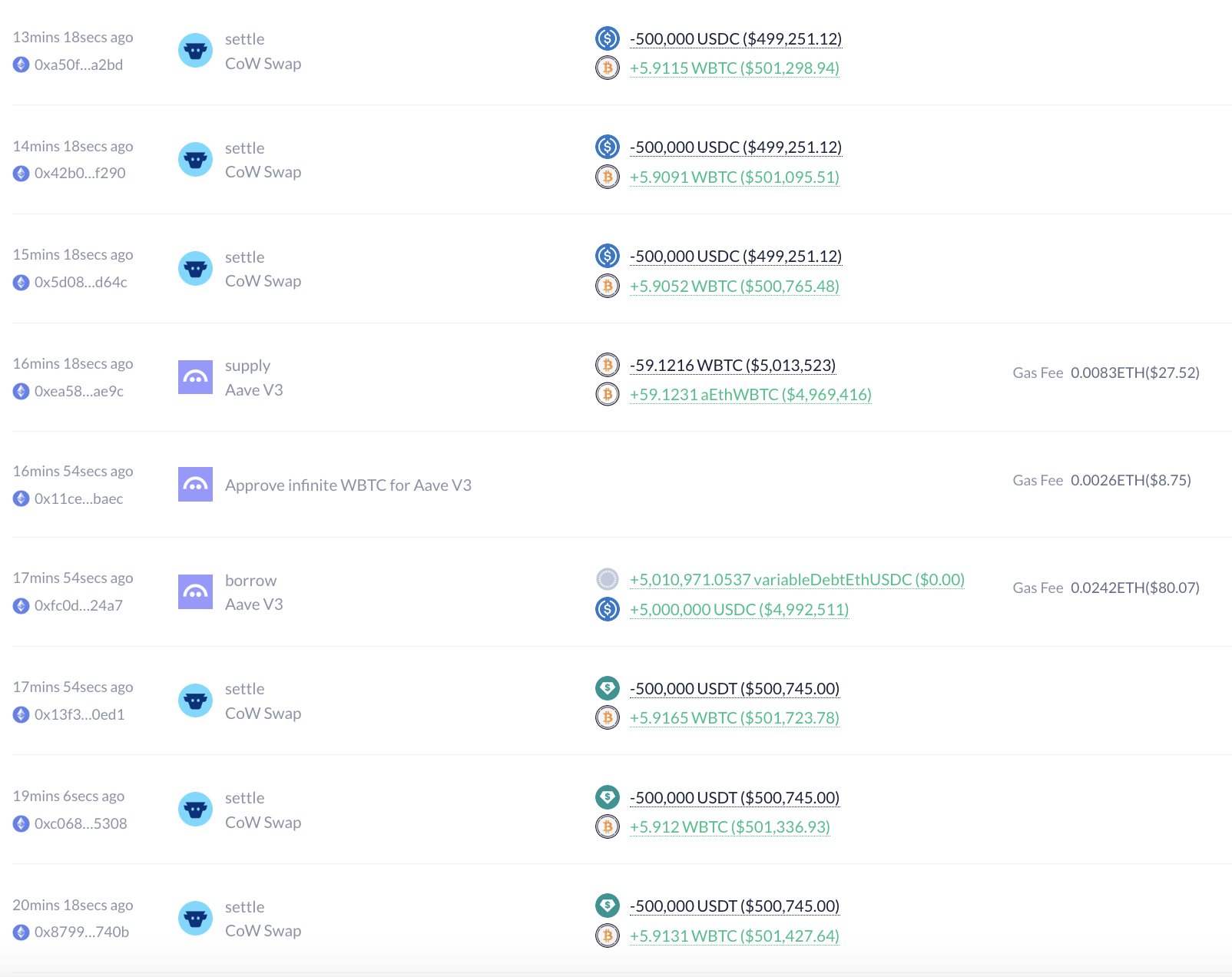This screenshot has width=1232, height=977.
Task: Open the +5.9165 WBTC ($501,723.78) amount
Action: coord(734,718)
